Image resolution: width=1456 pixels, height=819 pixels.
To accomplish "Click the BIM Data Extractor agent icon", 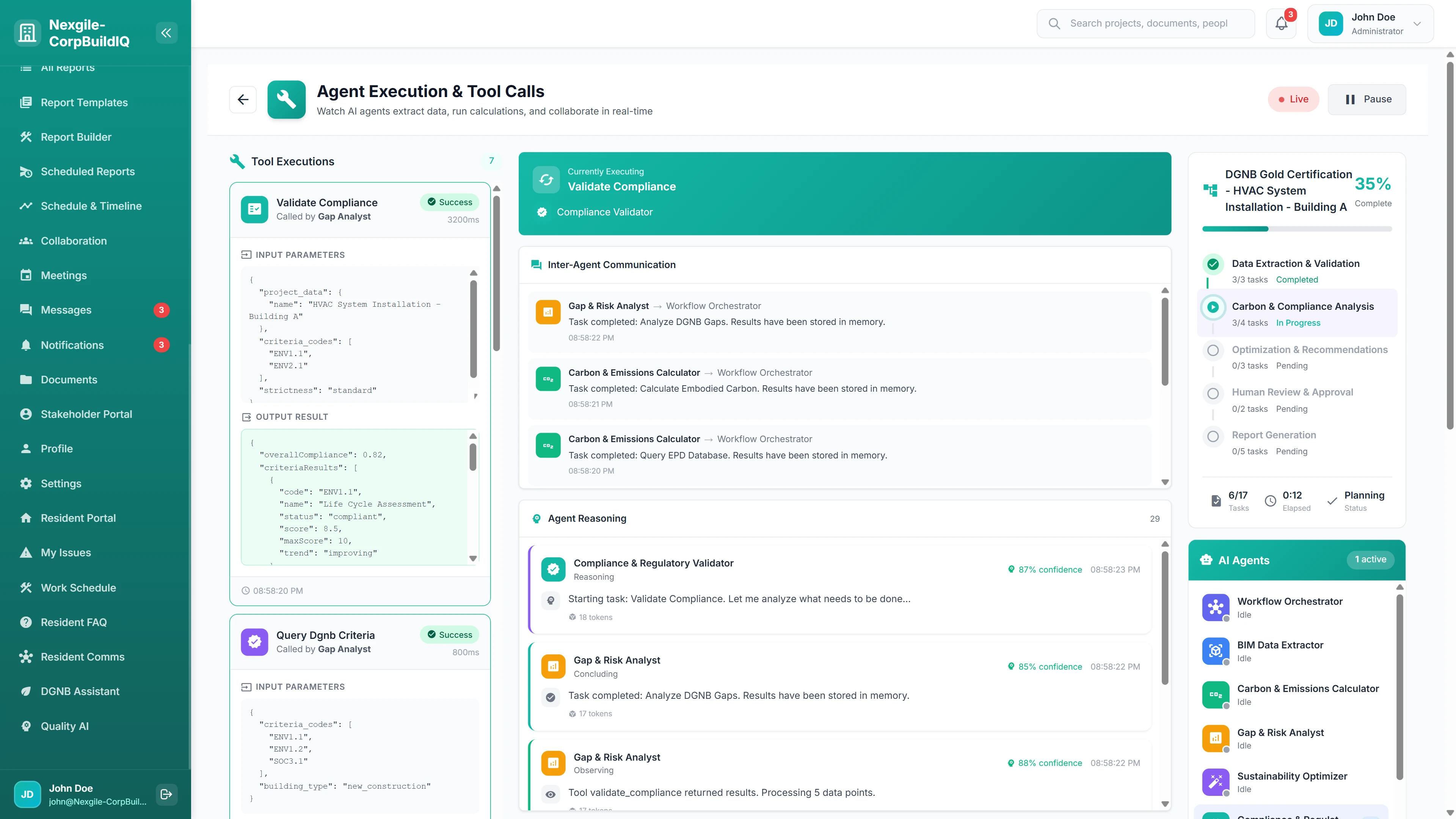I will [1216, 651].
